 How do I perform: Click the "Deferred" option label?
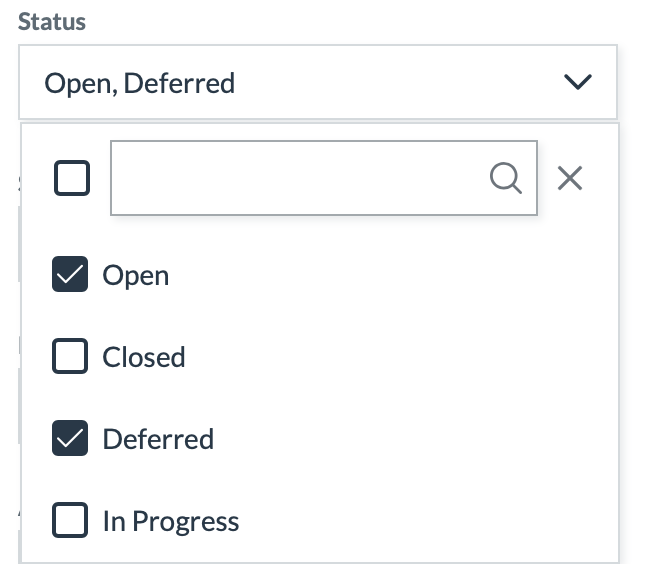tap(158, 439)
